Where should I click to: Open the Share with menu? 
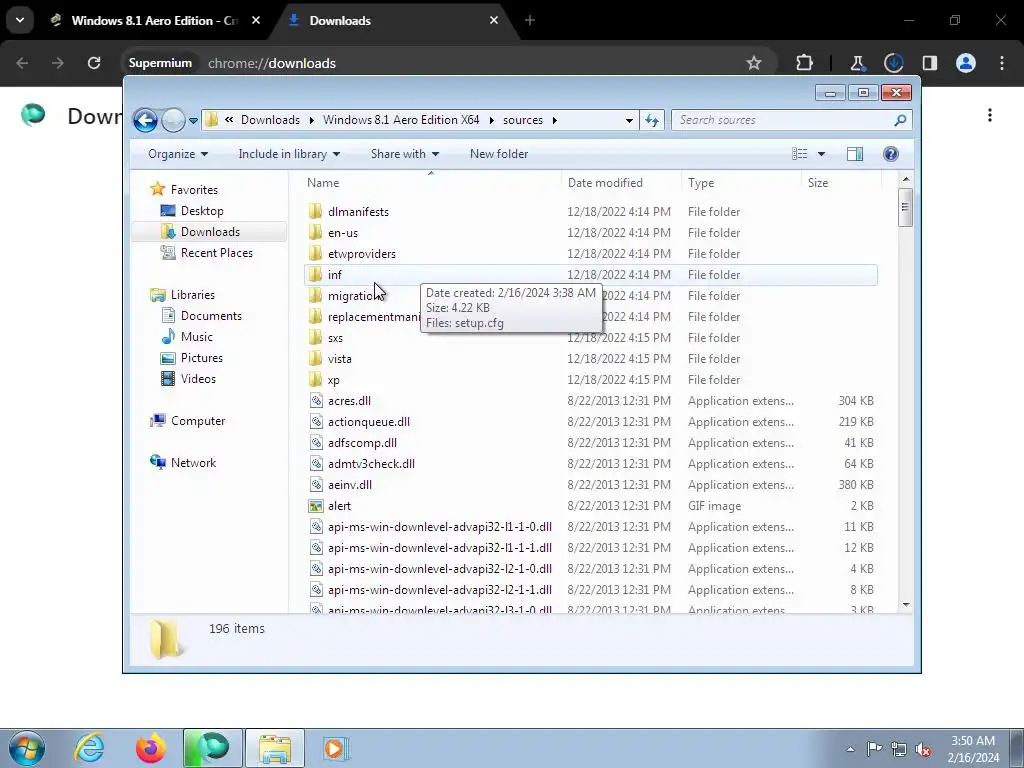tap(405, 154)
